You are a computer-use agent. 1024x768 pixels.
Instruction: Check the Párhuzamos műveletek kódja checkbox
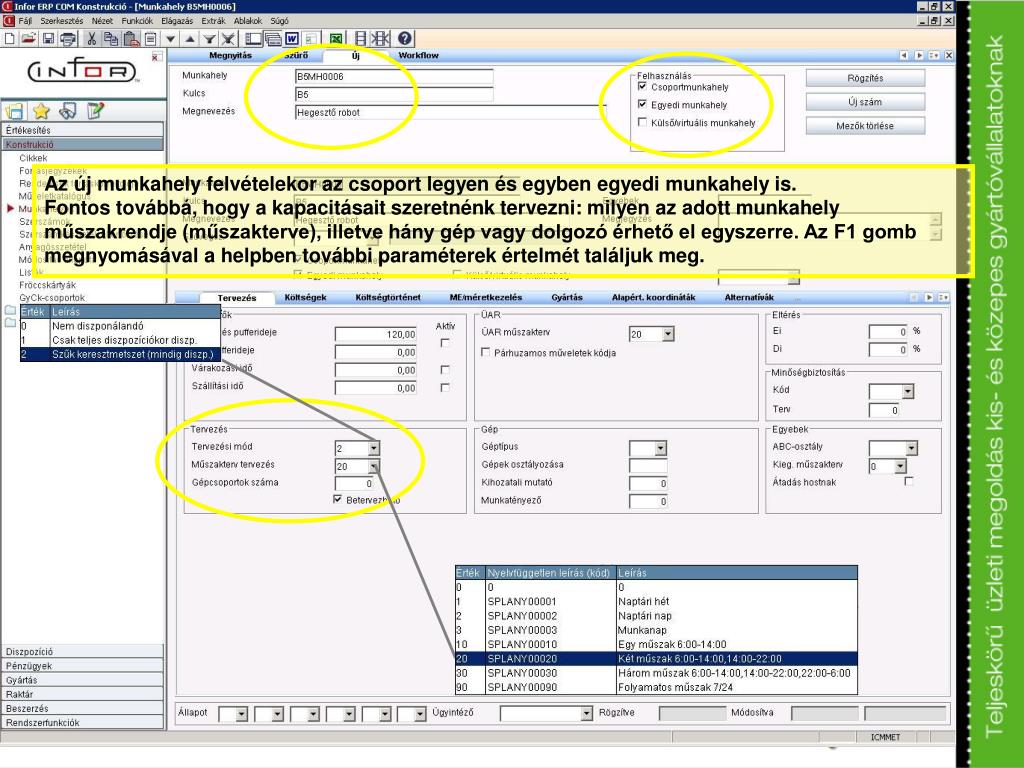pos(485,352)
